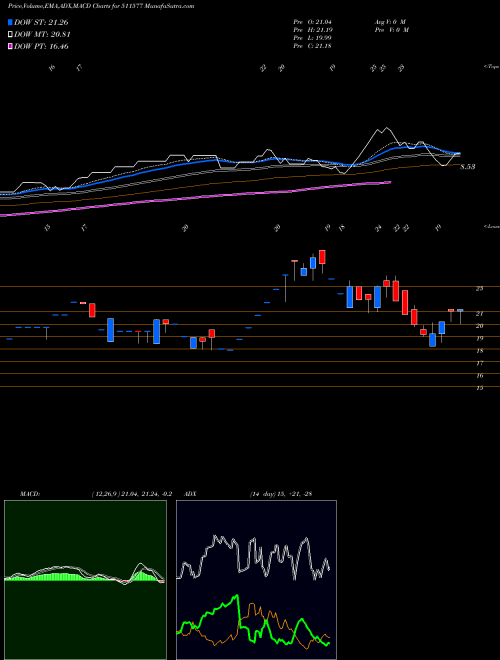Click the 'Avg V: 0 M' volume text
Viewport: 500px width, 660px height.
click(389, 22)
